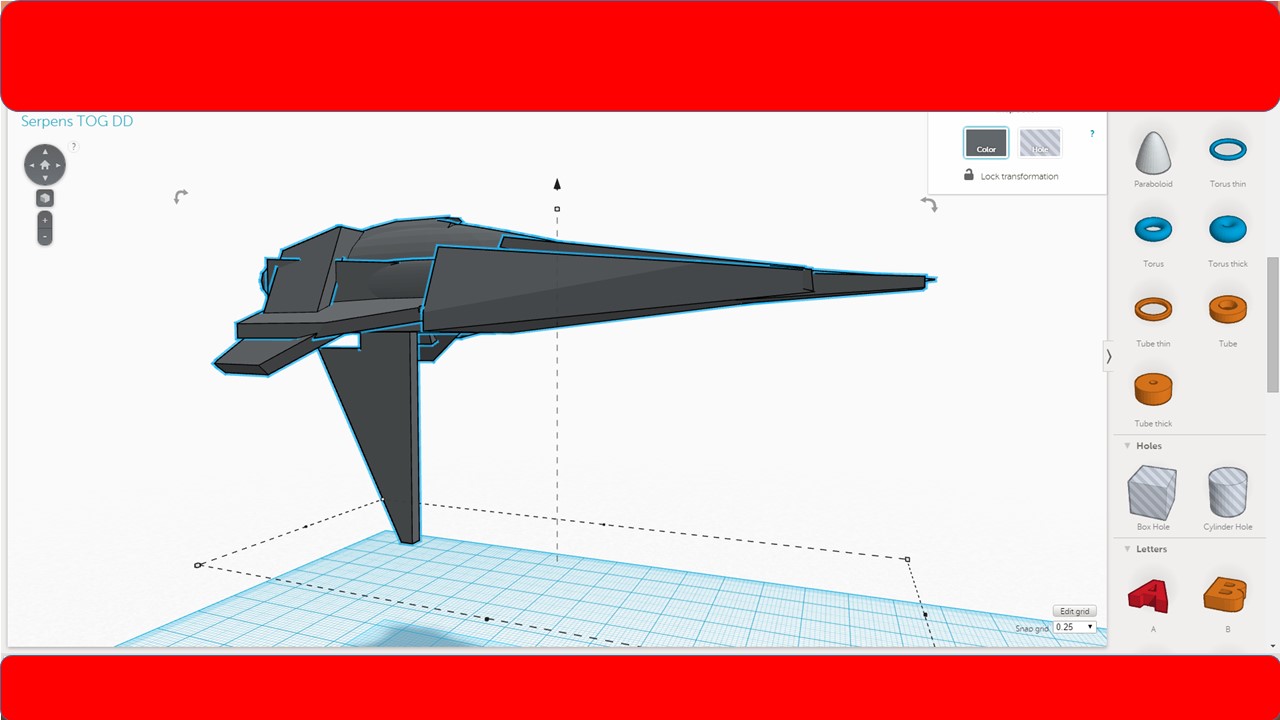Pick the Box Hole shape
The width and height of the screenshot is (1280, 720).
pos(1153,492)
